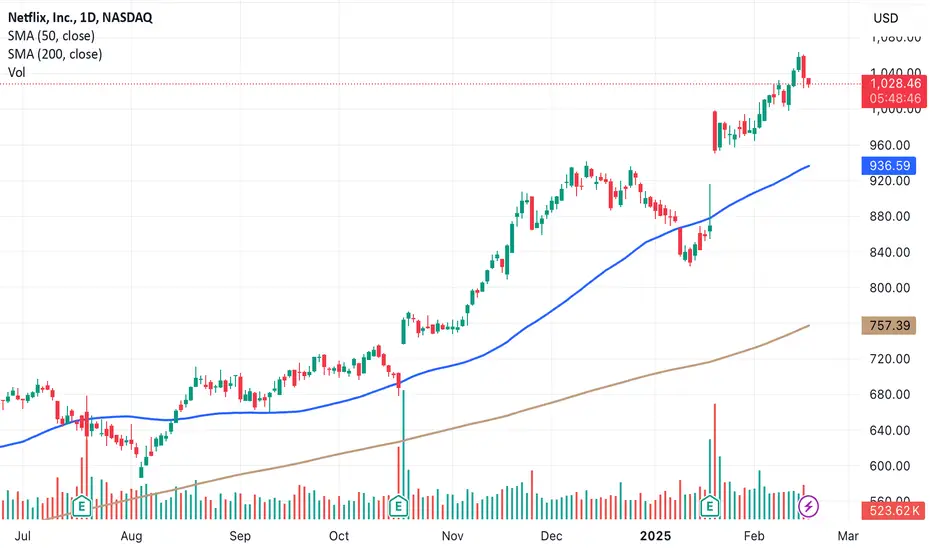The height and width of the screenshot is (550, 932).
Task: Select the SMA (200, close) indicator label
Action: (x=55, y=54)
